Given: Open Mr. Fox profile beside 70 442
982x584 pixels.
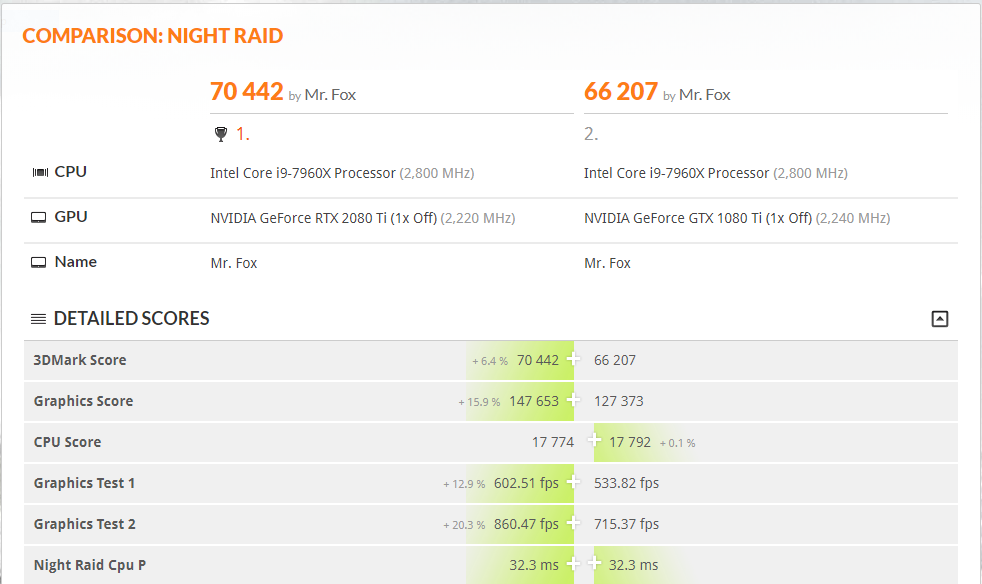Looking at the screenshot, I should (330, 95).
